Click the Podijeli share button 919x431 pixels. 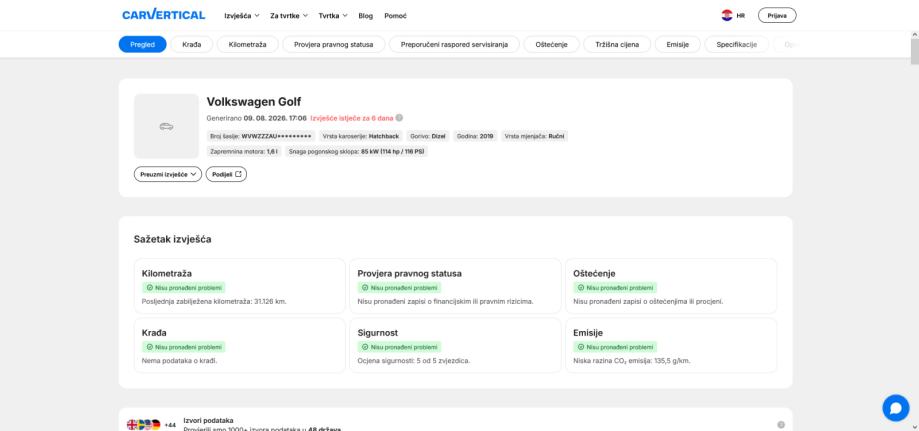coord(226,174)
